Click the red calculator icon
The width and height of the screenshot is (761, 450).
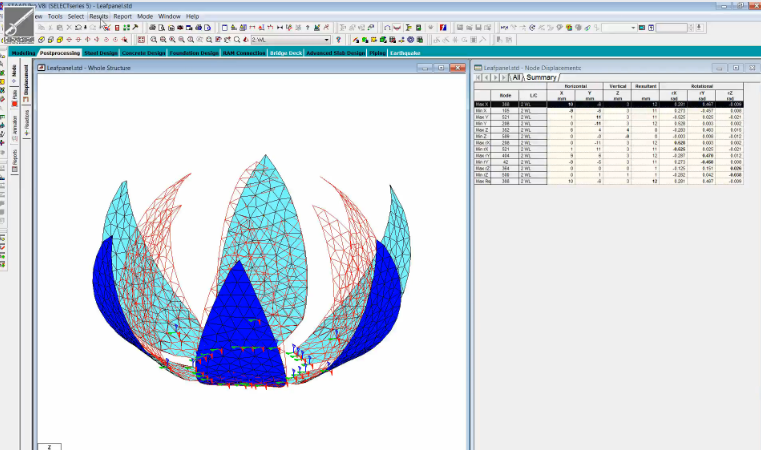(x=117, y=28)
